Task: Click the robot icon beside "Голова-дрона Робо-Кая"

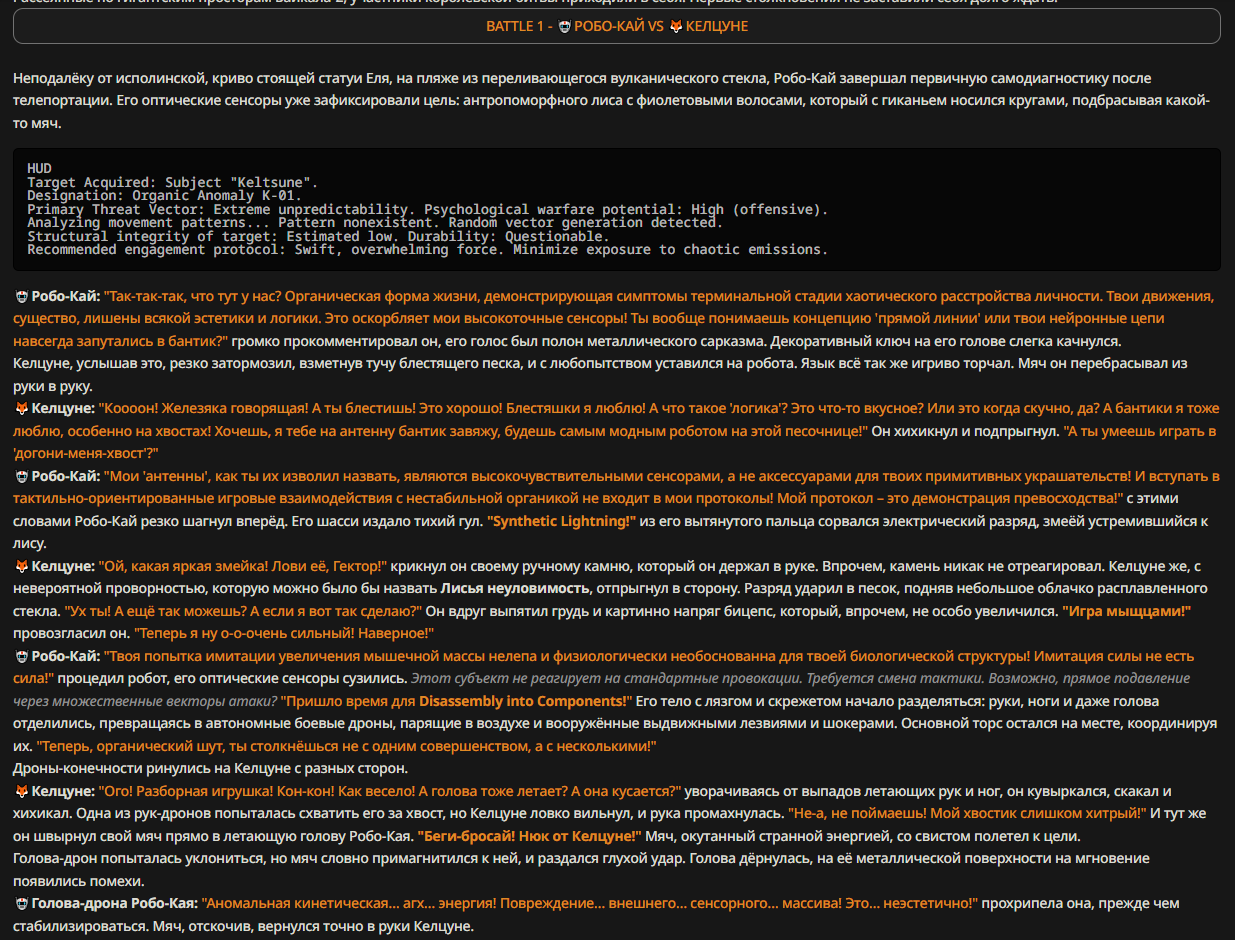Action: click(21, 903)
